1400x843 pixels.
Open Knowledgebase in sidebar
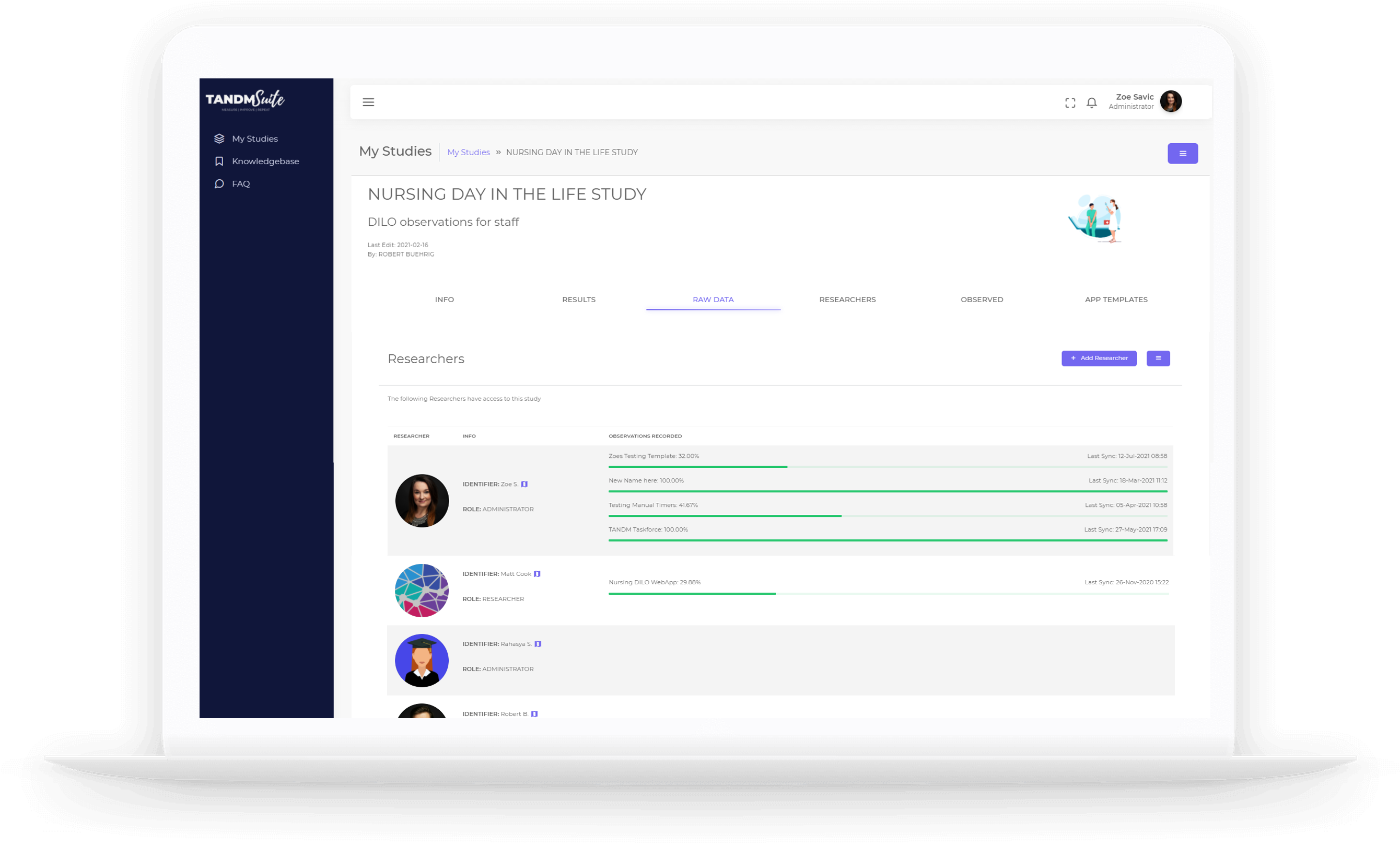pos(265,161)
